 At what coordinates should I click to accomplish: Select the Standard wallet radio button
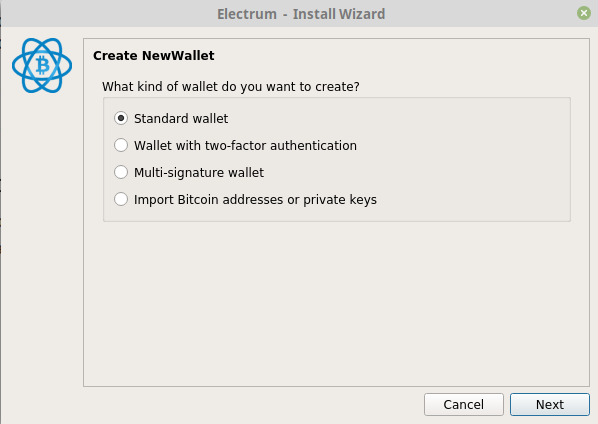121,118
